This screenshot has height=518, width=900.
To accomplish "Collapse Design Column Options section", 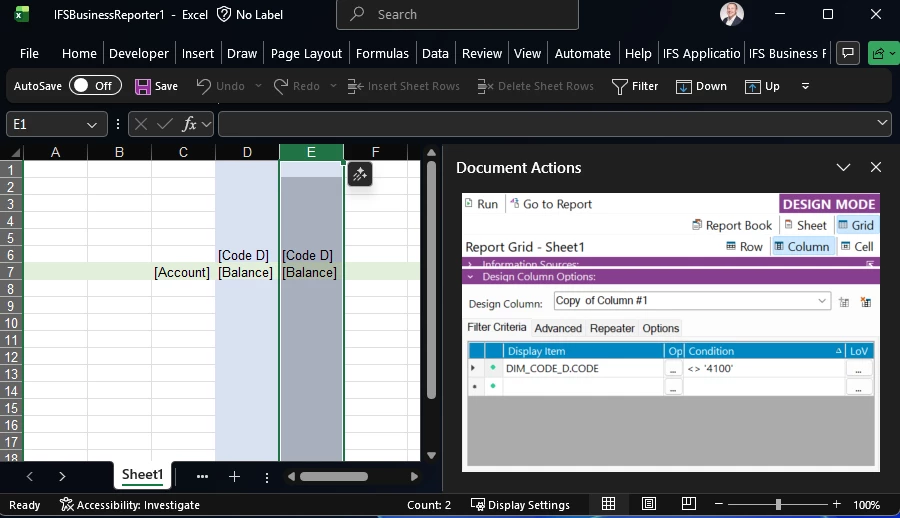I will [471, 277].
